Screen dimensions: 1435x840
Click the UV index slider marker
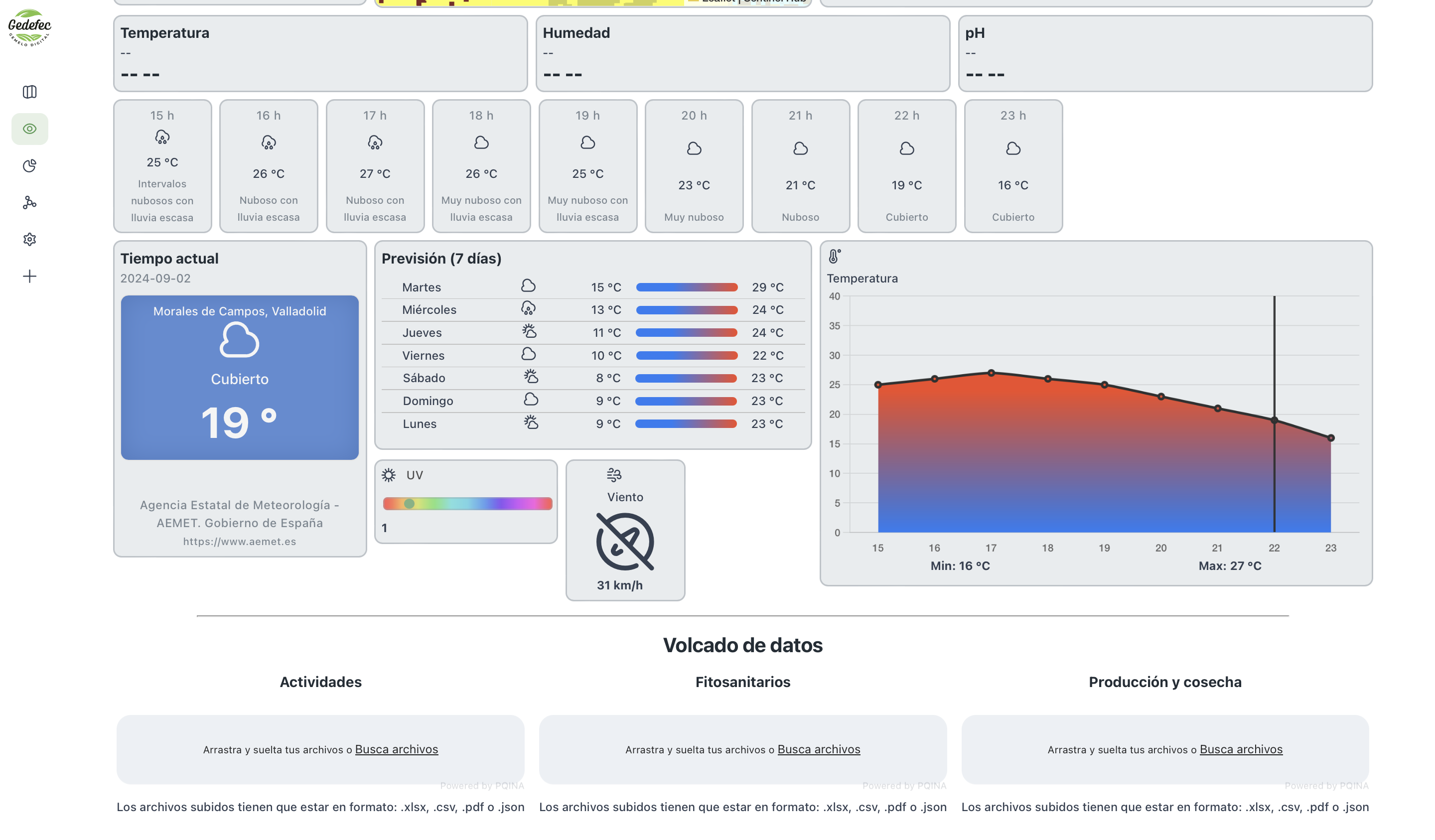point(409,503)
